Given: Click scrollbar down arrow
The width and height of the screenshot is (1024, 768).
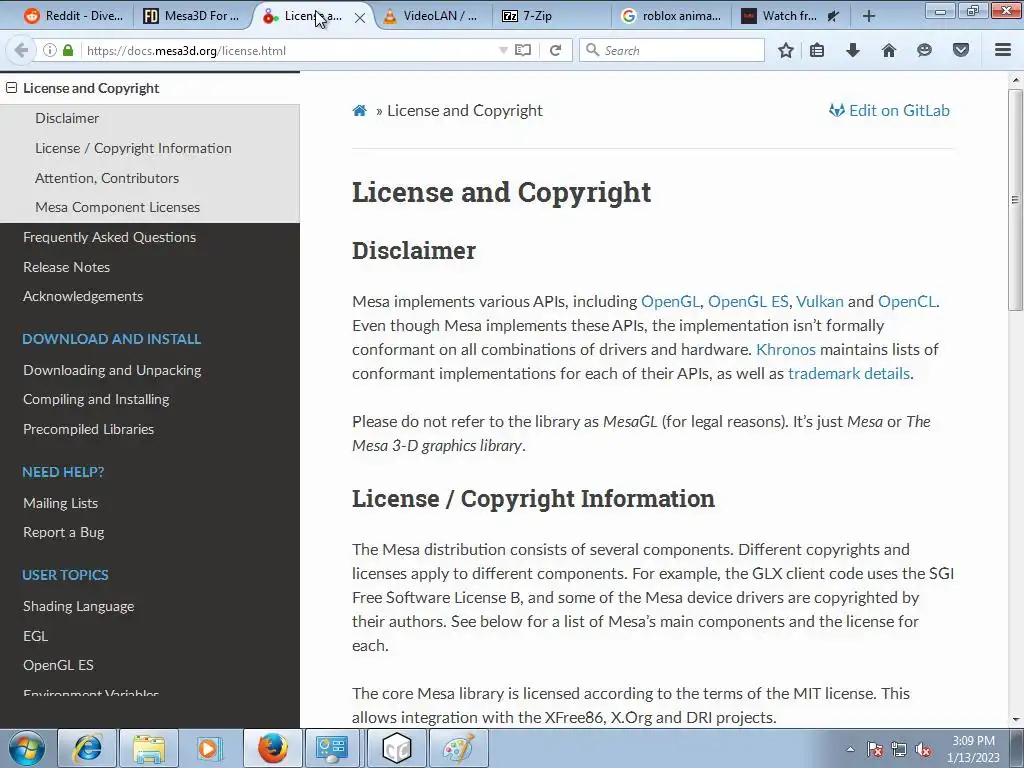Looking at the screenshot, I should coord(1015,720).
